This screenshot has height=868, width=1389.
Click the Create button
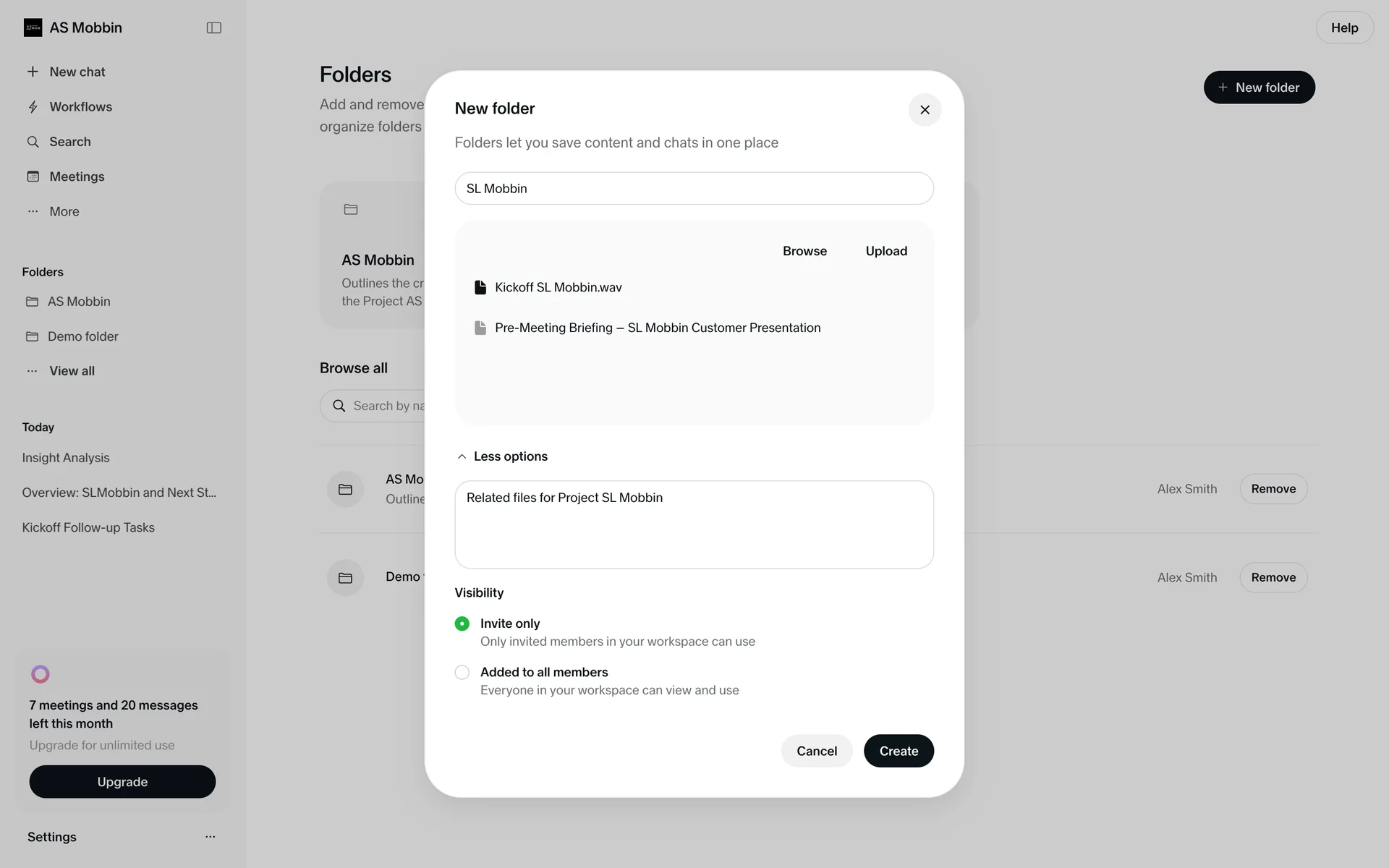tap(899, 751)
